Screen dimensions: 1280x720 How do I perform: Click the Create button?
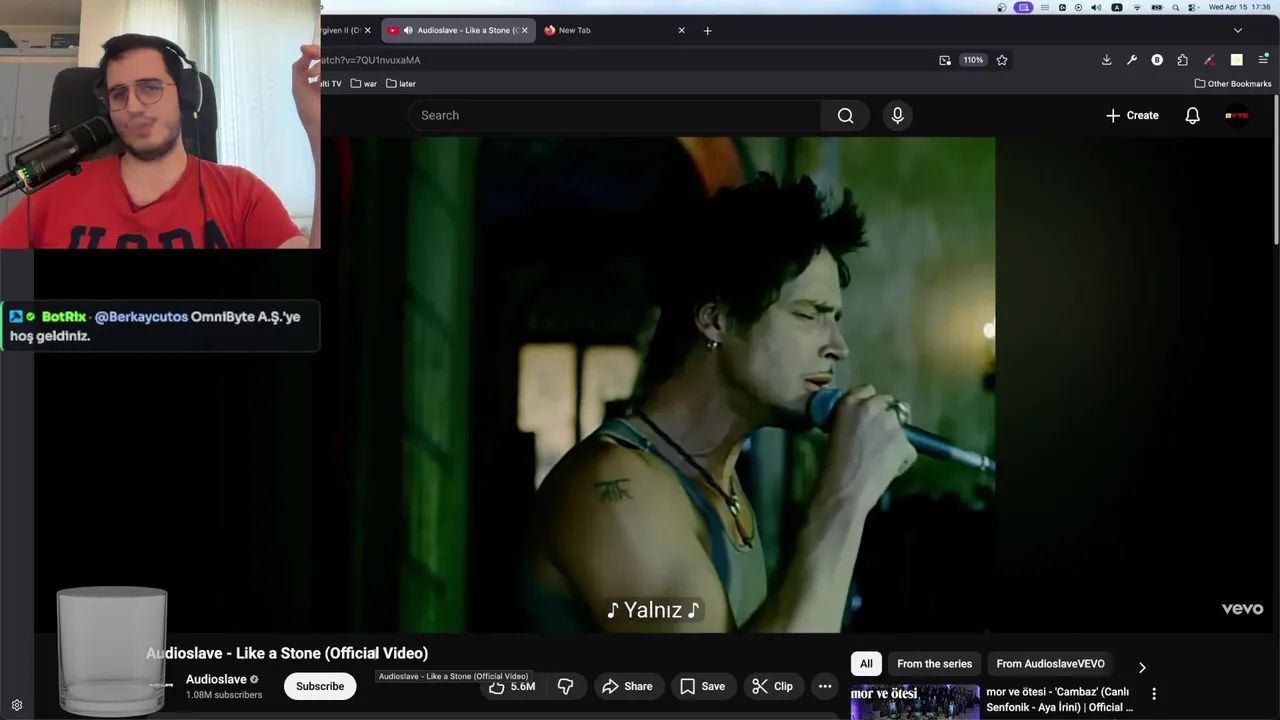(1132, 115)
